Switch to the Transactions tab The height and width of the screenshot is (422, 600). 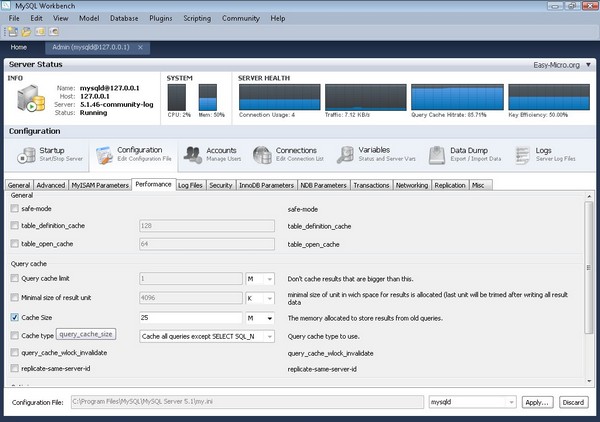(371, 185)
